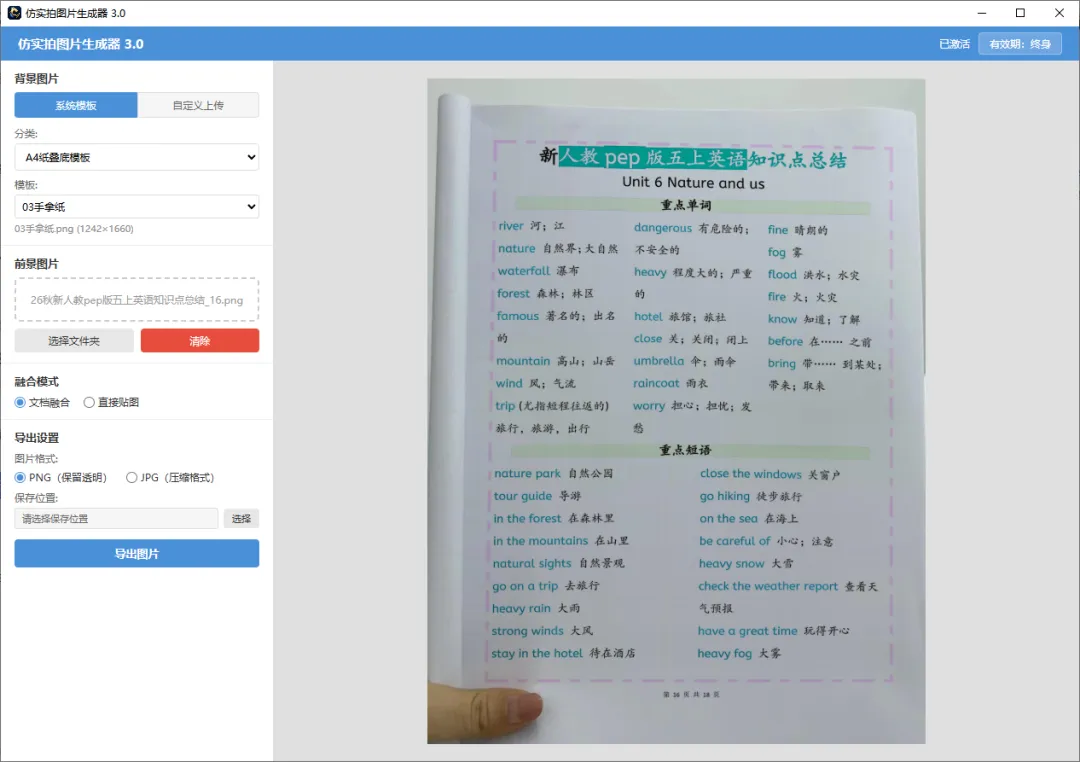The image size is (1080, 762).
Task: Click the 导出图片 export button
Action: (136, 553)
